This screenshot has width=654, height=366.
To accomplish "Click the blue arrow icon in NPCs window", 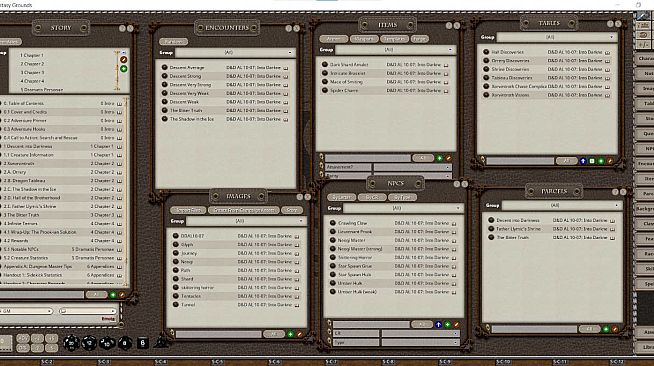I will [438, 324].
